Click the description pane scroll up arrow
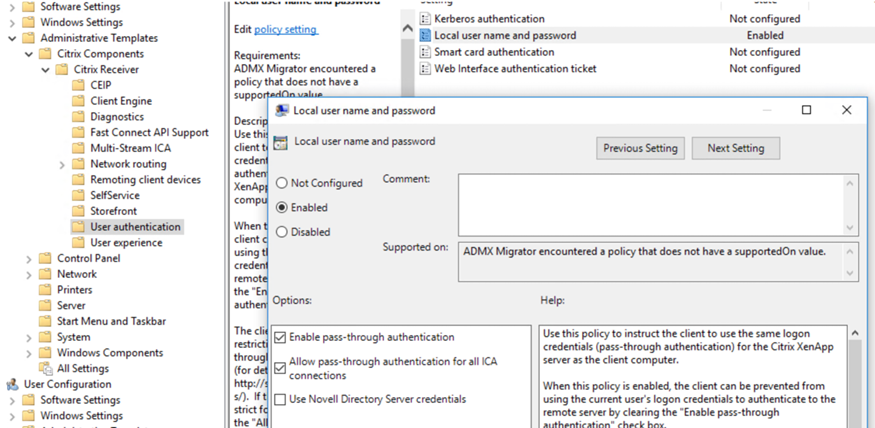Image resolution: width=875 pixels, height=428 pixels. (x=407, y=28)
